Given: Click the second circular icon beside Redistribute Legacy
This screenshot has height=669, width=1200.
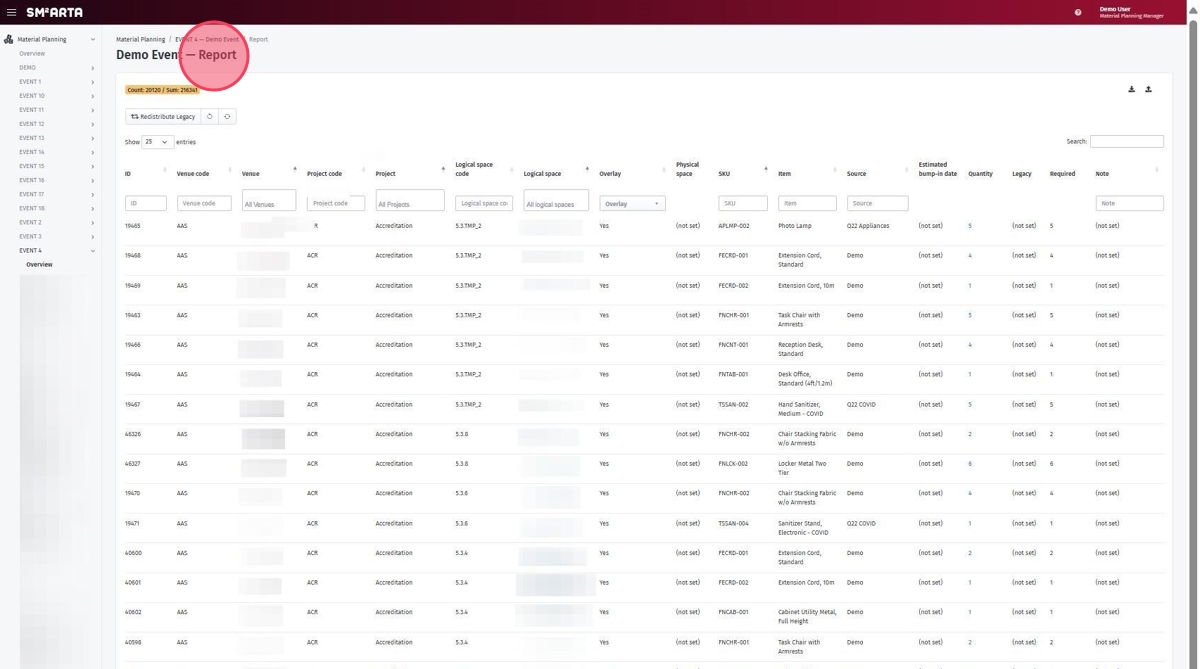Looking at the screenshot, I should click(227, 116).
